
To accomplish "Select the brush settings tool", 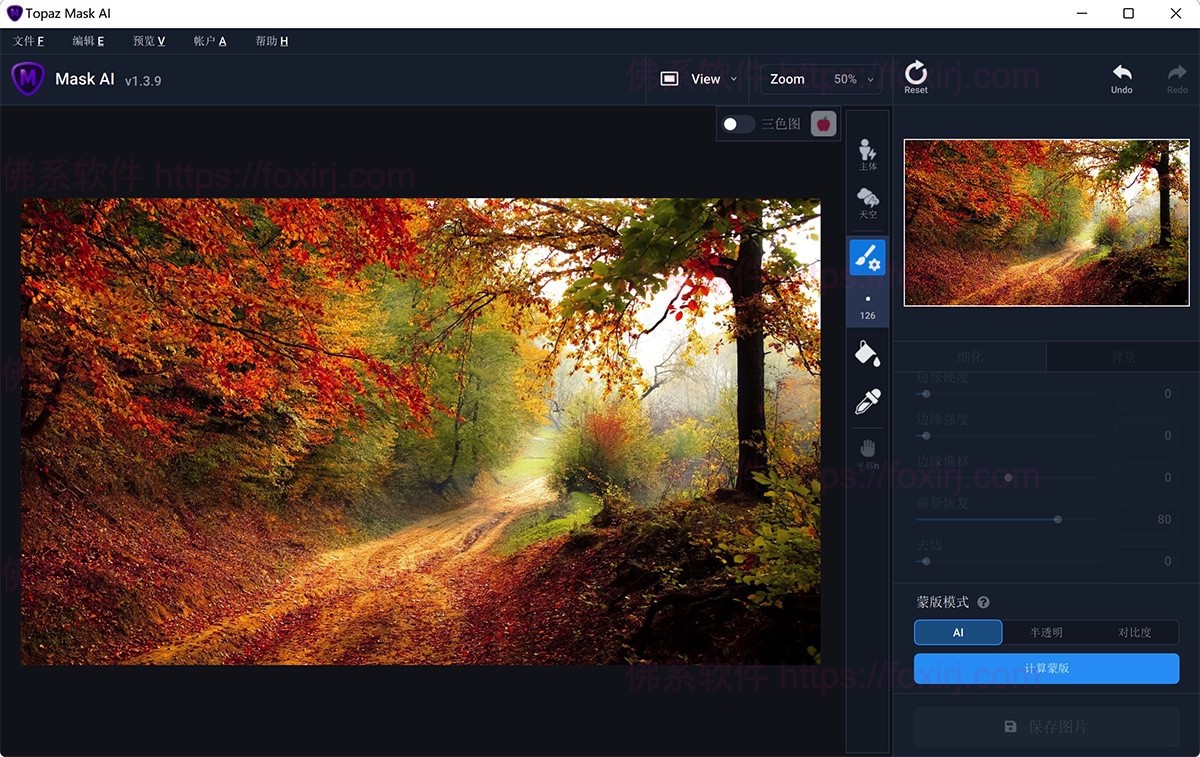I will pyautogui.click(x=867, y=258).
